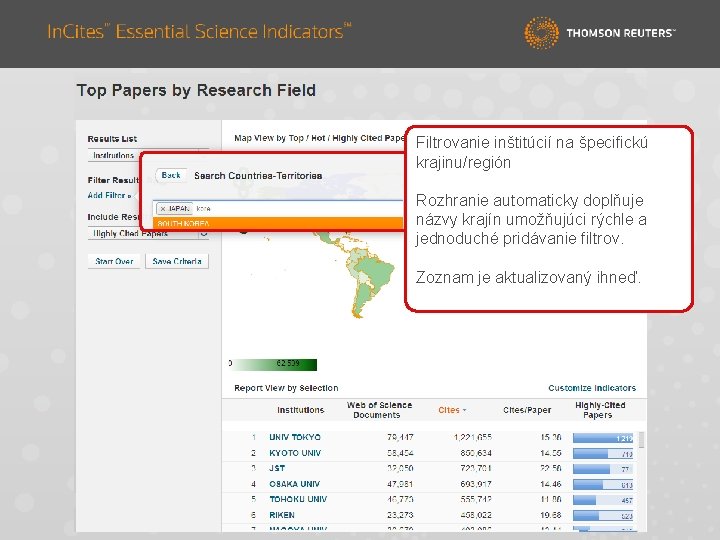This screenshot has height=540, width=720.
Task: Click the RIKEN highly-cited papers bar
Action: coord(603,516)
